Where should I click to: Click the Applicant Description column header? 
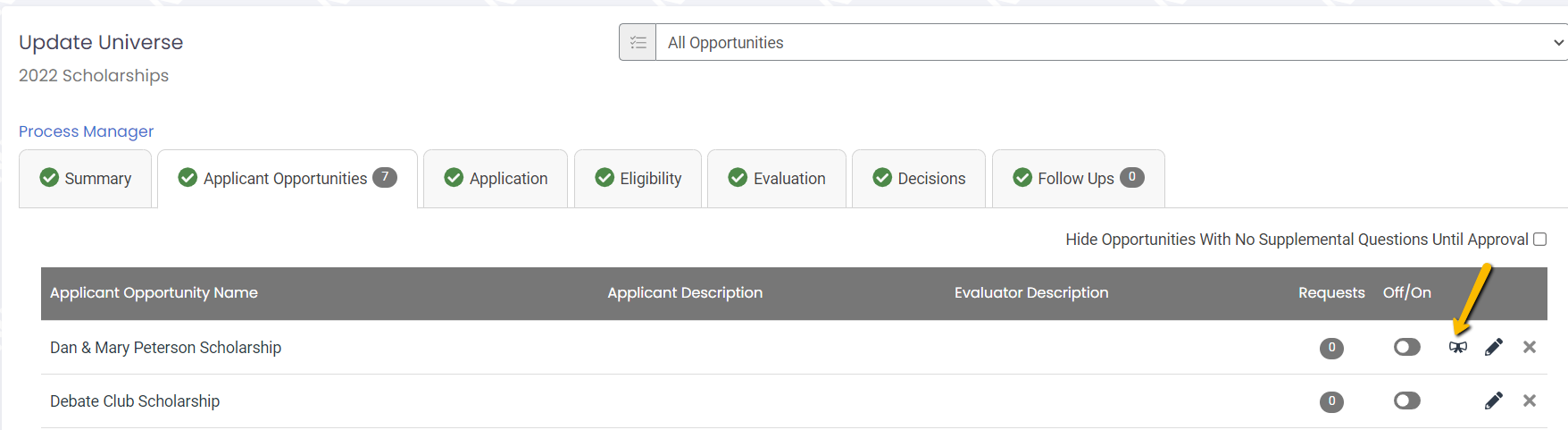(685, 293)
